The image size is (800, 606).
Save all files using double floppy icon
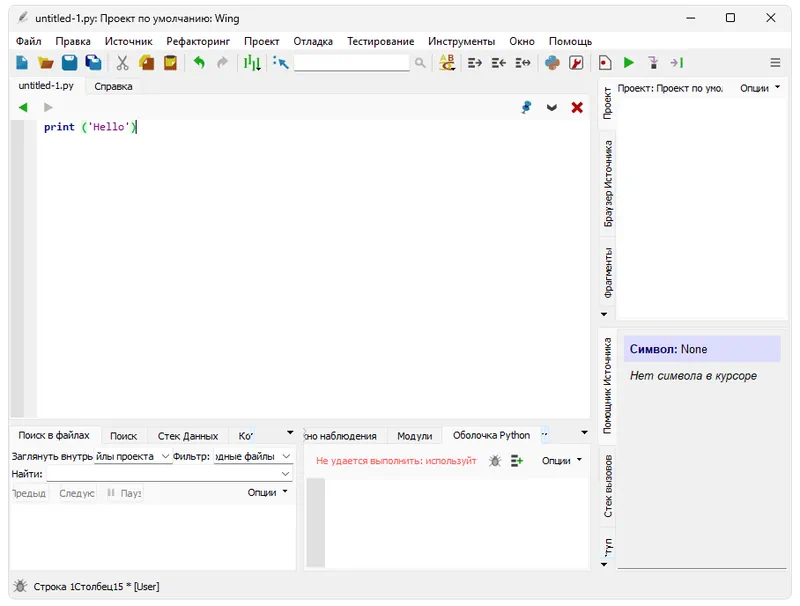[x=93, y=63]
